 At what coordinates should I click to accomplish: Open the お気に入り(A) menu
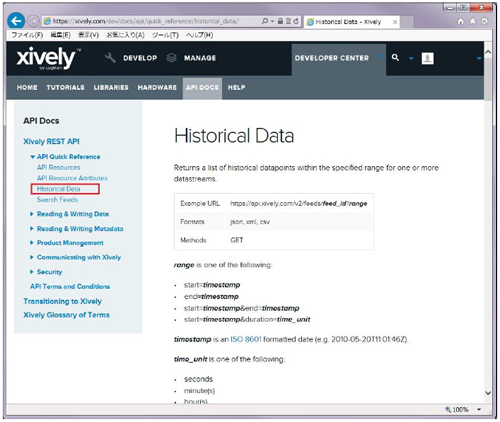pos(125,35)
